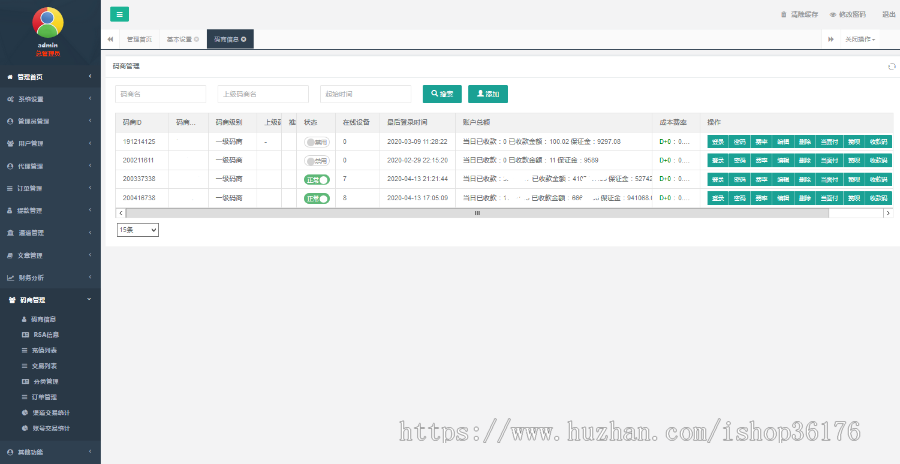Click the green add button with user icon
Viewport: 900px width, 464px height.
488,94
